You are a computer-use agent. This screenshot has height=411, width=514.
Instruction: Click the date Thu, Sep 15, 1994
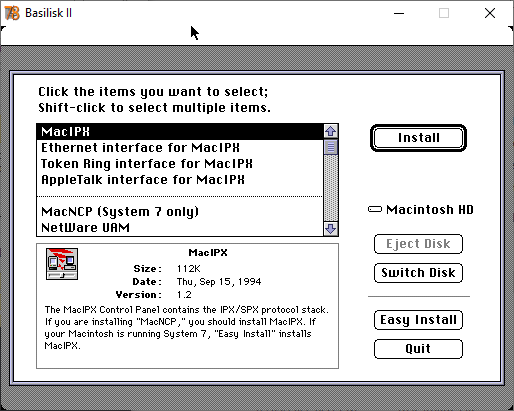click(x=219, y=282)
